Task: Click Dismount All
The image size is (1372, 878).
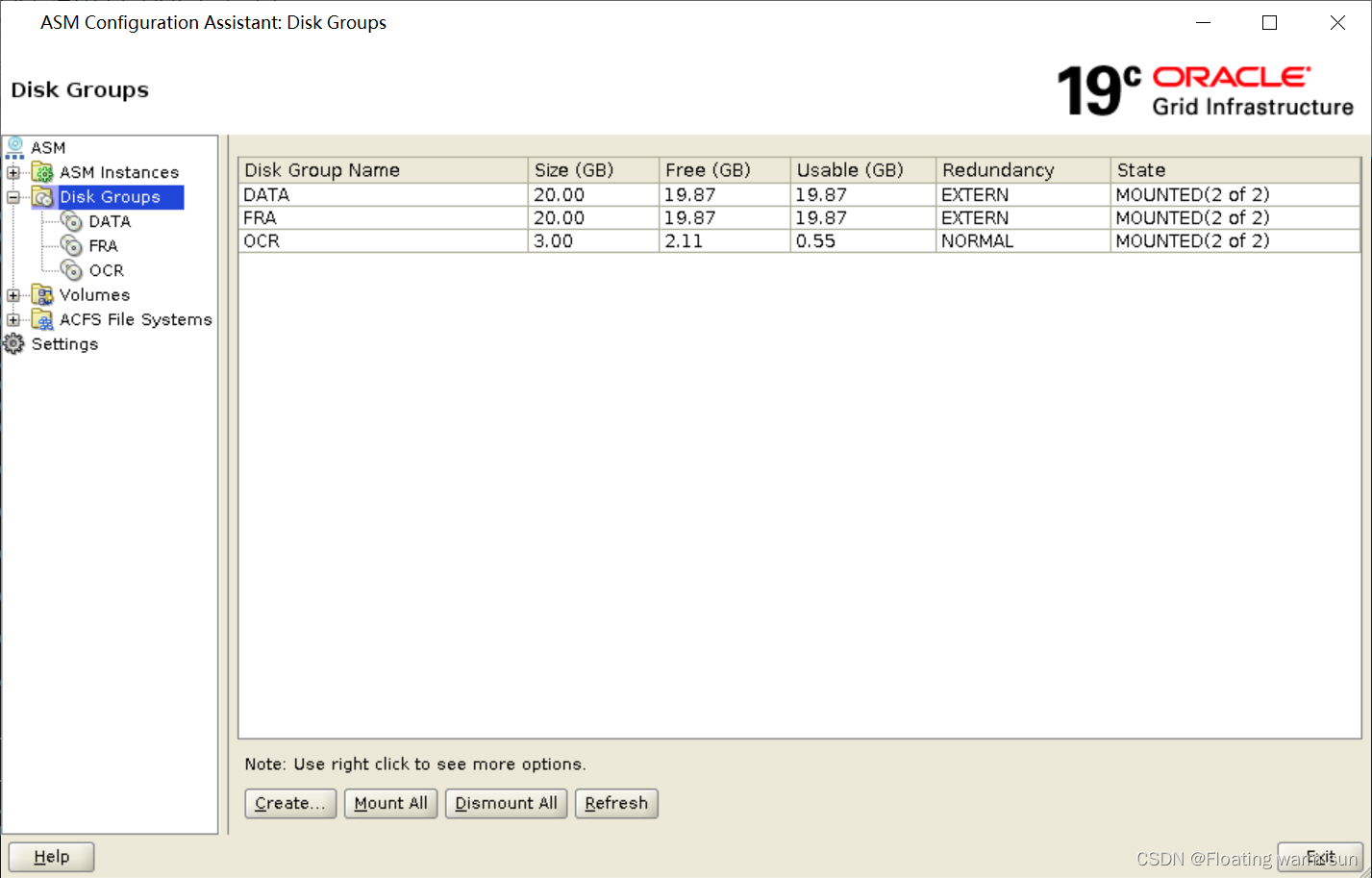Action: 506,803
